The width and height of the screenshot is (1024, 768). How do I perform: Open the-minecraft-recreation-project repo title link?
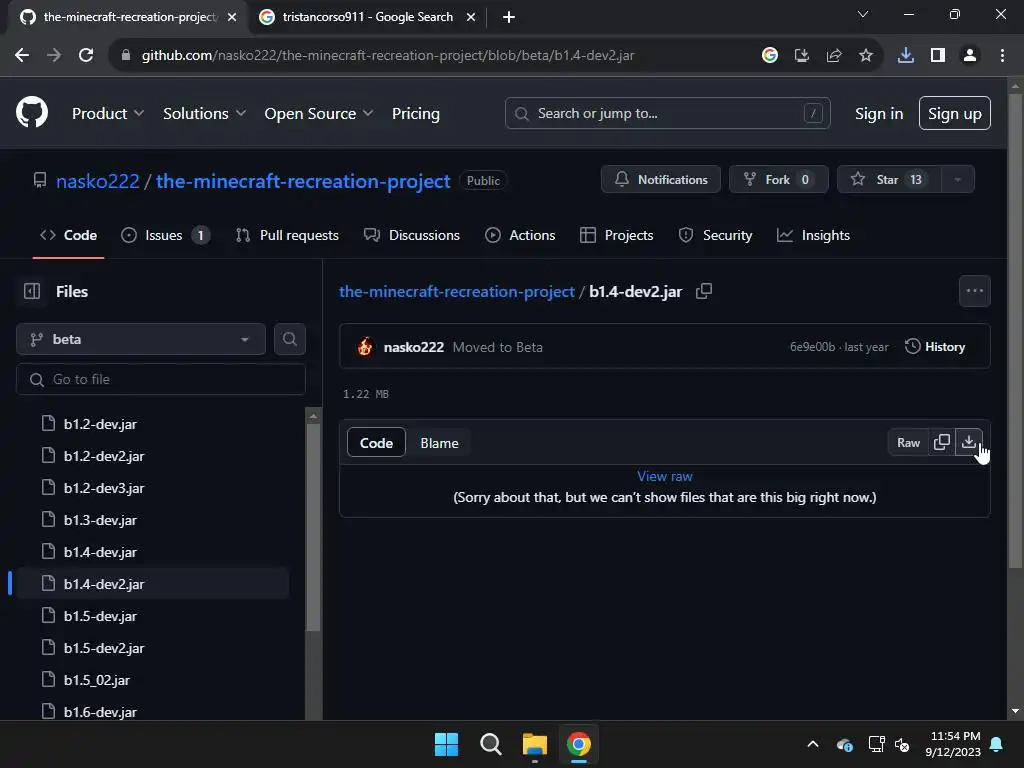click(x=303, y=181)
